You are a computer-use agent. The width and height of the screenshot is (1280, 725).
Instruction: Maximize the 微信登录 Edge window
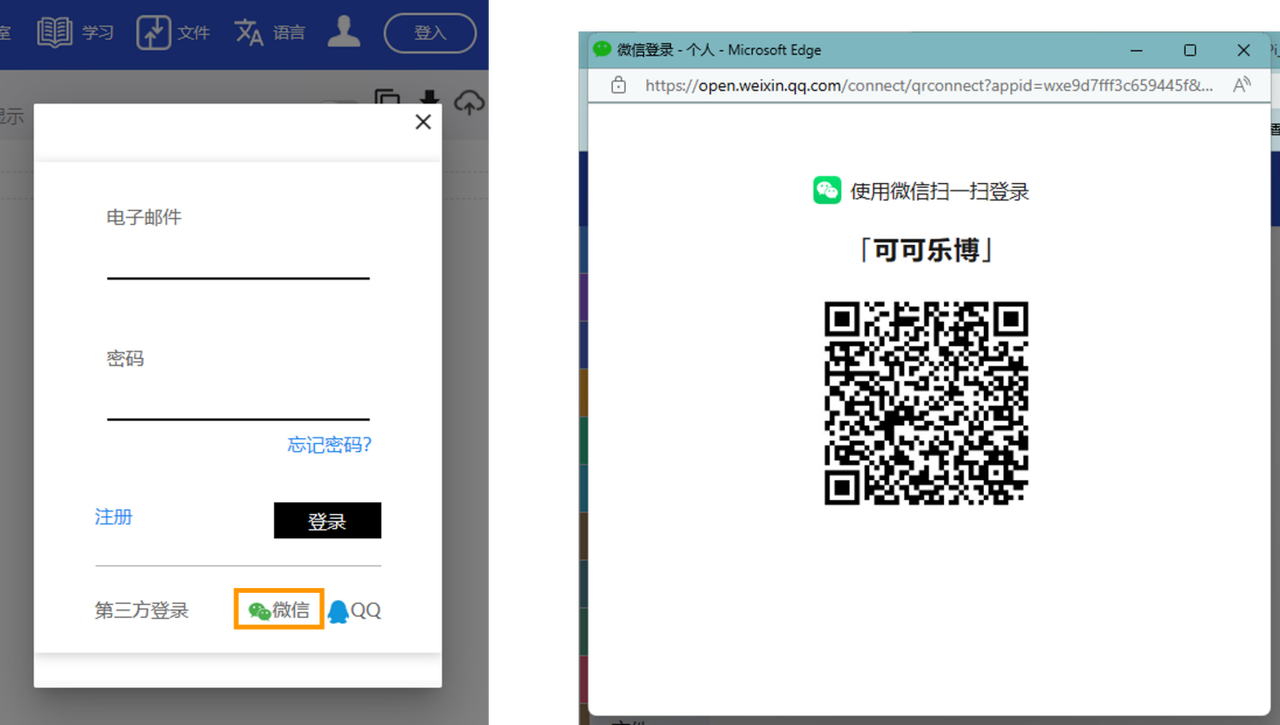pos(1190,50)
